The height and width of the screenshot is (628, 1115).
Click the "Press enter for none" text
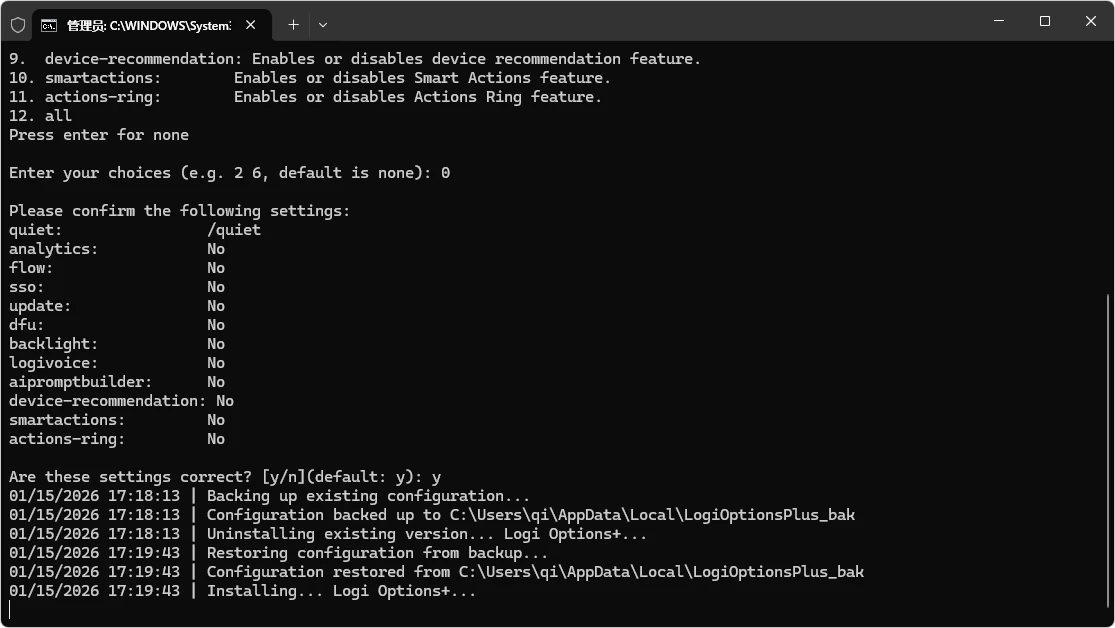point(99,135)
